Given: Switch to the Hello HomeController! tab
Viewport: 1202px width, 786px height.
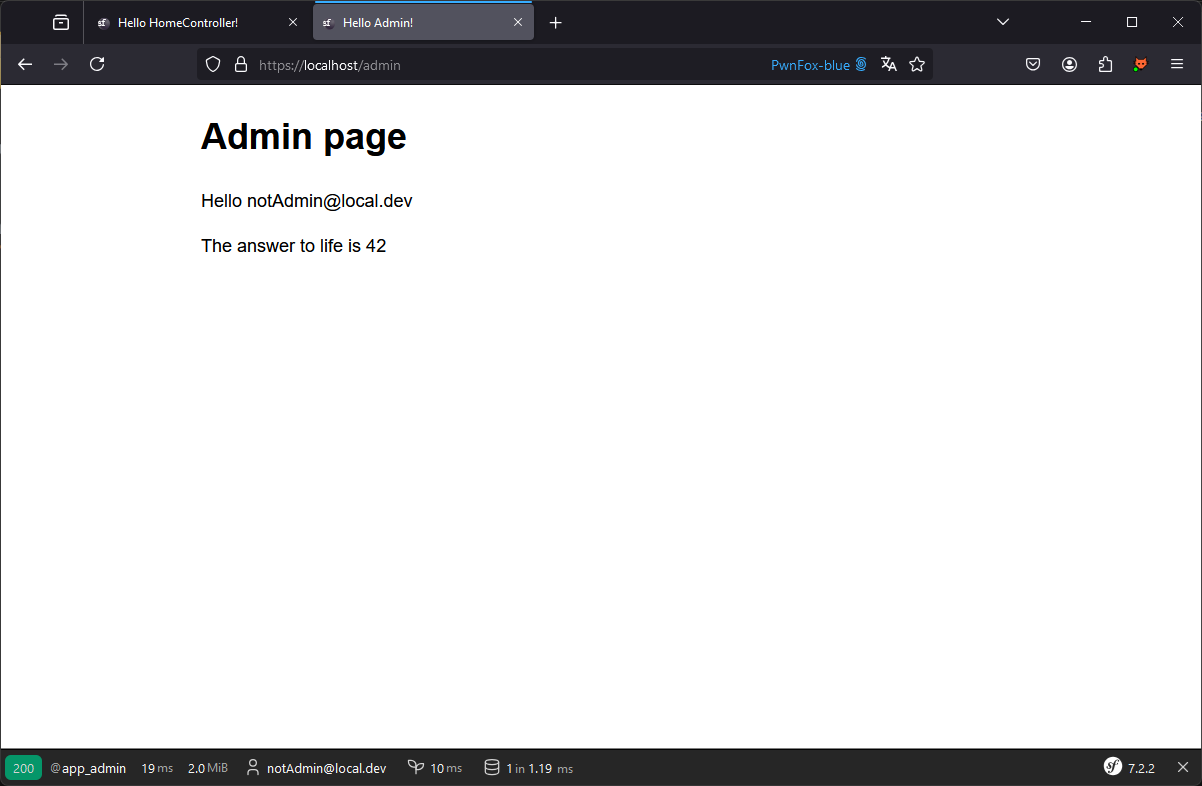Looking at the screenshot, I should (178, 22).
